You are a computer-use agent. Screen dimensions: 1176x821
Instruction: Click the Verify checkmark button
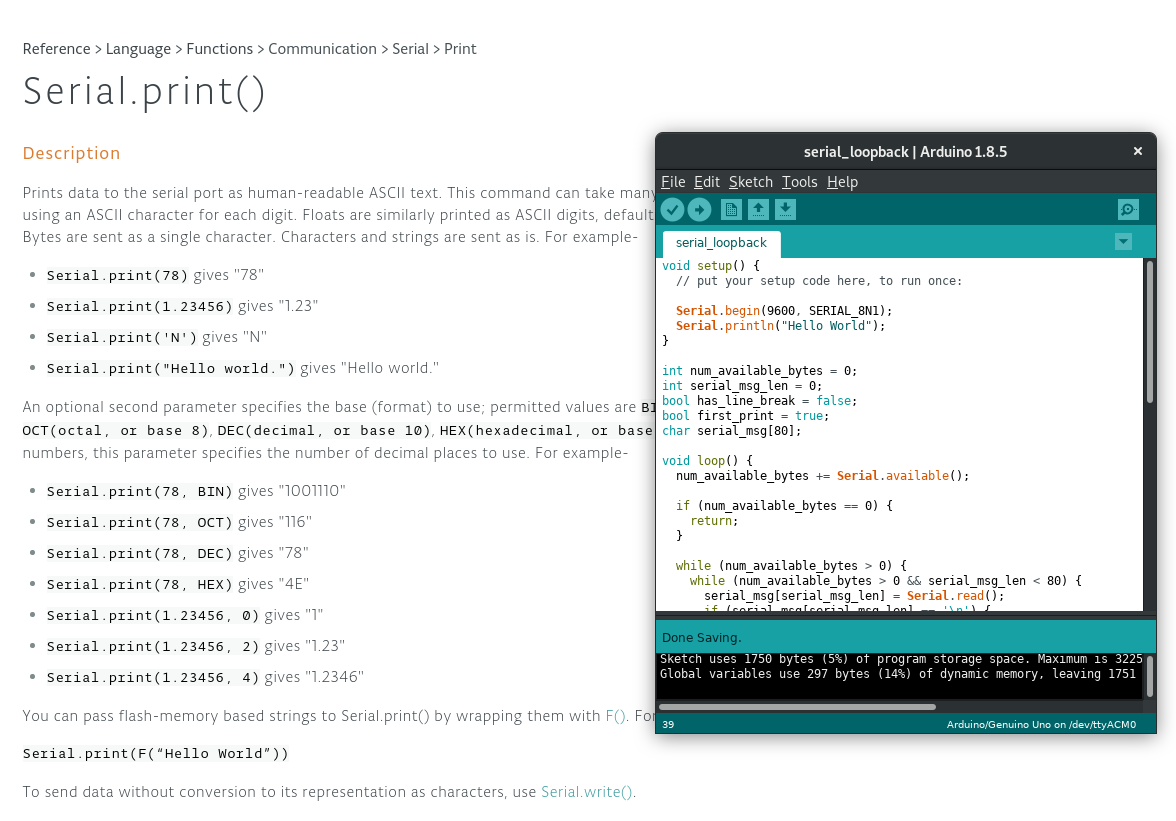[x=672, y=210]
